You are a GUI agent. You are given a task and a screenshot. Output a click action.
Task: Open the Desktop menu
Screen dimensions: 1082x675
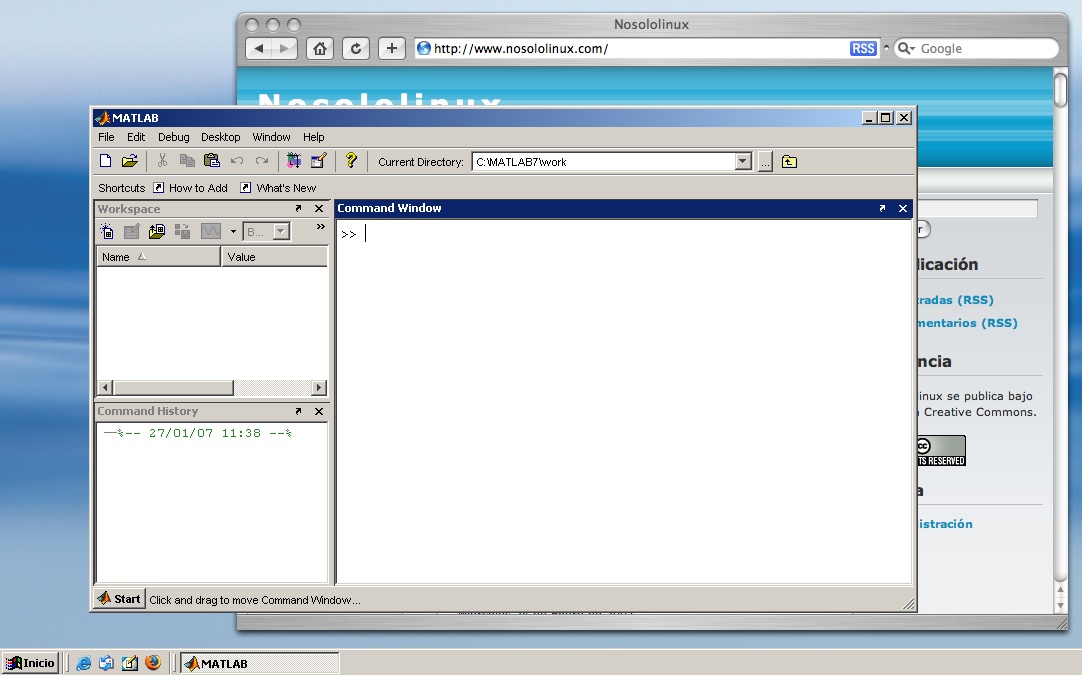tap(221, 137)
